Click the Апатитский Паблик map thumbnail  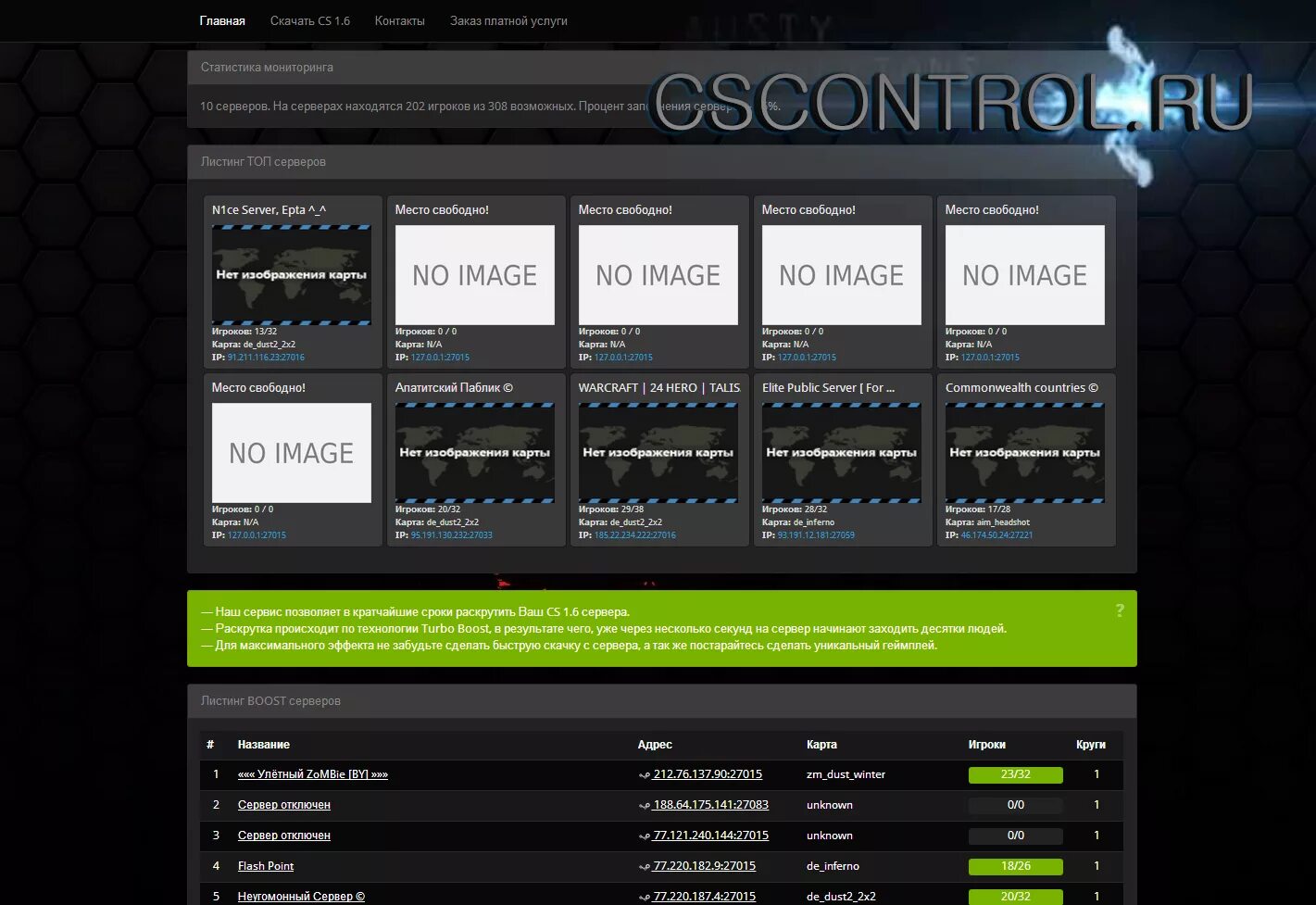pyautogui.click(x=475, y=453)
